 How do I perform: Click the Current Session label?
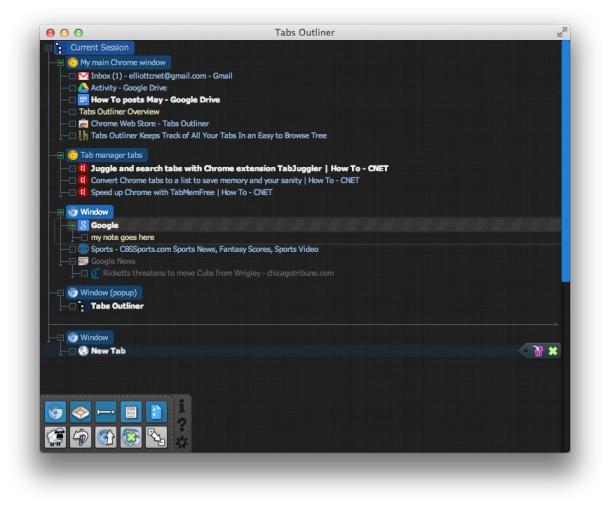[99, 48]
